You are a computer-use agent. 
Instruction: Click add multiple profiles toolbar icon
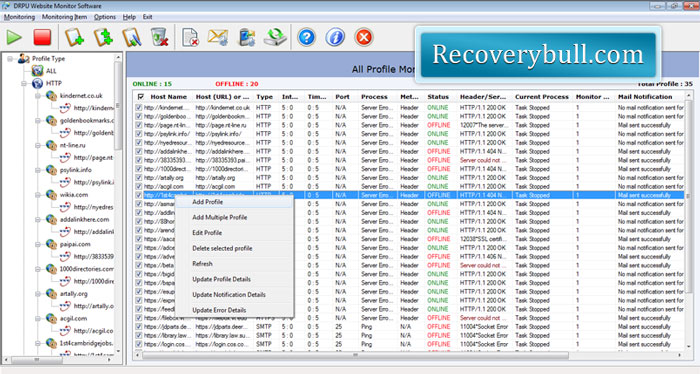[103, 37]
